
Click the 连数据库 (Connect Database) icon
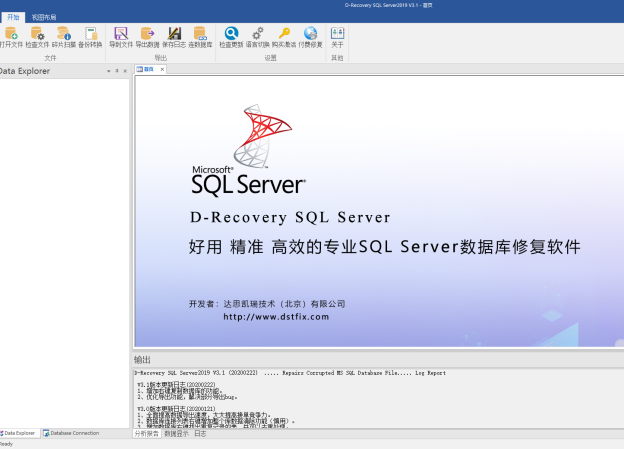(x=200, y=33)
